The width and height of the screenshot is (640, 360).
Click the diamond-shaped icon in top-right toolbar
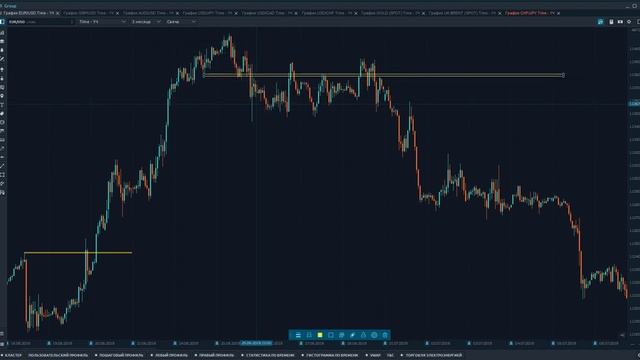pyautogui.click(x=629, y=22)
